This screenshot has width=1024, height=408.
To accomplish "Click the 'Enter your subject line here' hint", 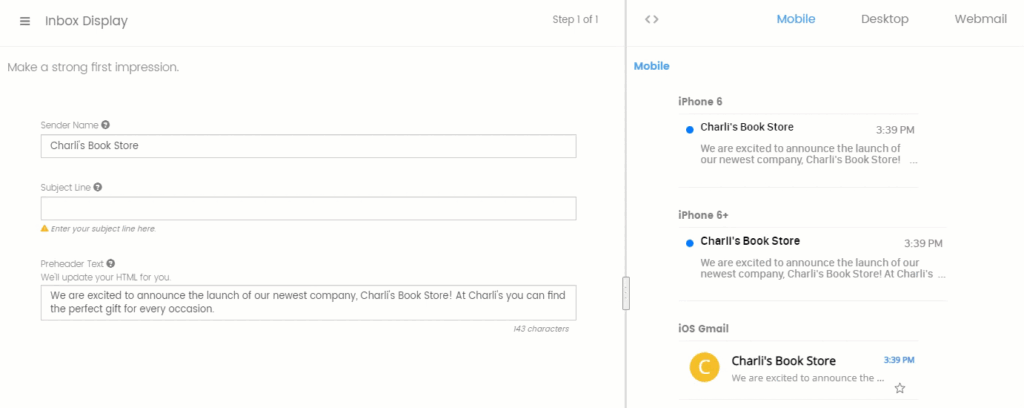I will [103, 229].
